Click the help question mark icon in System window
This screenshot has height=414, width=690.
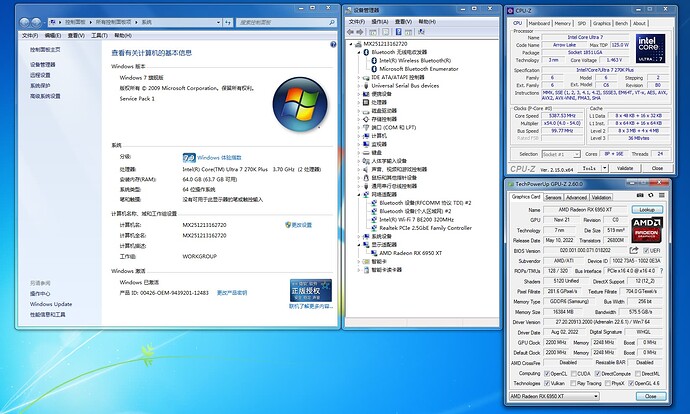[333, 44]
